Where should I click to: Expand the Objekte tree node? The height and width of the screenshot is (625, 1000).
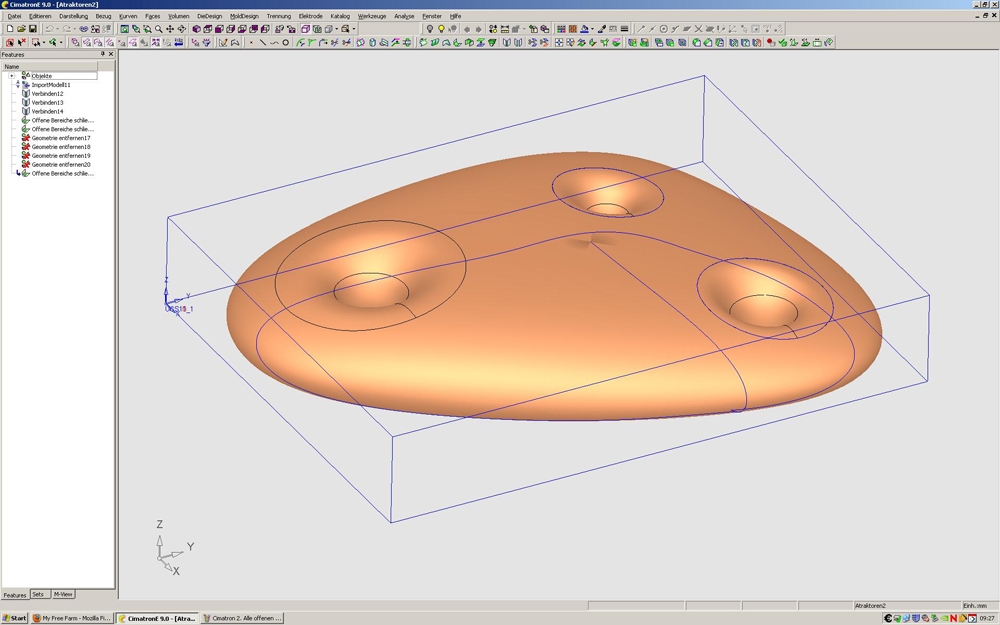click(x=11, y=75)
